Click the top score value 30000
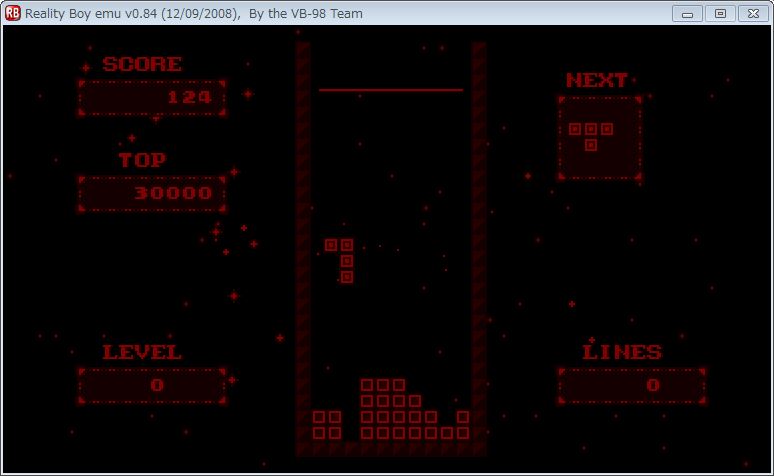Image resolution: width=774 pixels, height=476 pixels. pos(173,193)
